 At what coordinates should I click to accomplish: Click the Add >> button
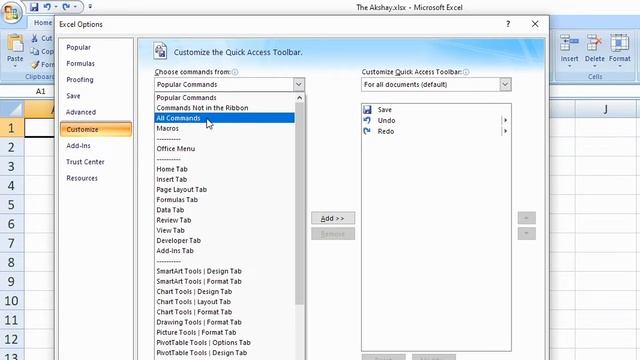pyautogui.click(x=333, y=218)
